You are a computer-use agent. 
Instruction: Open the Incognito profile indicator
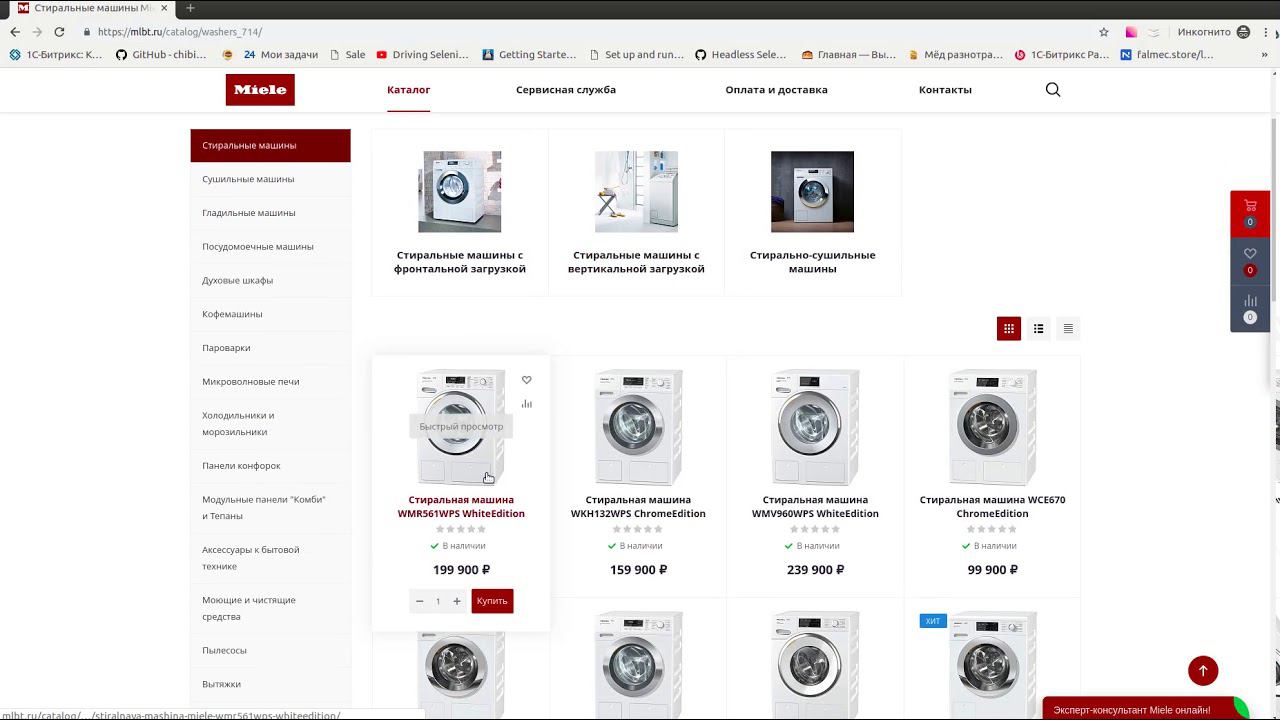point(1214,32)
